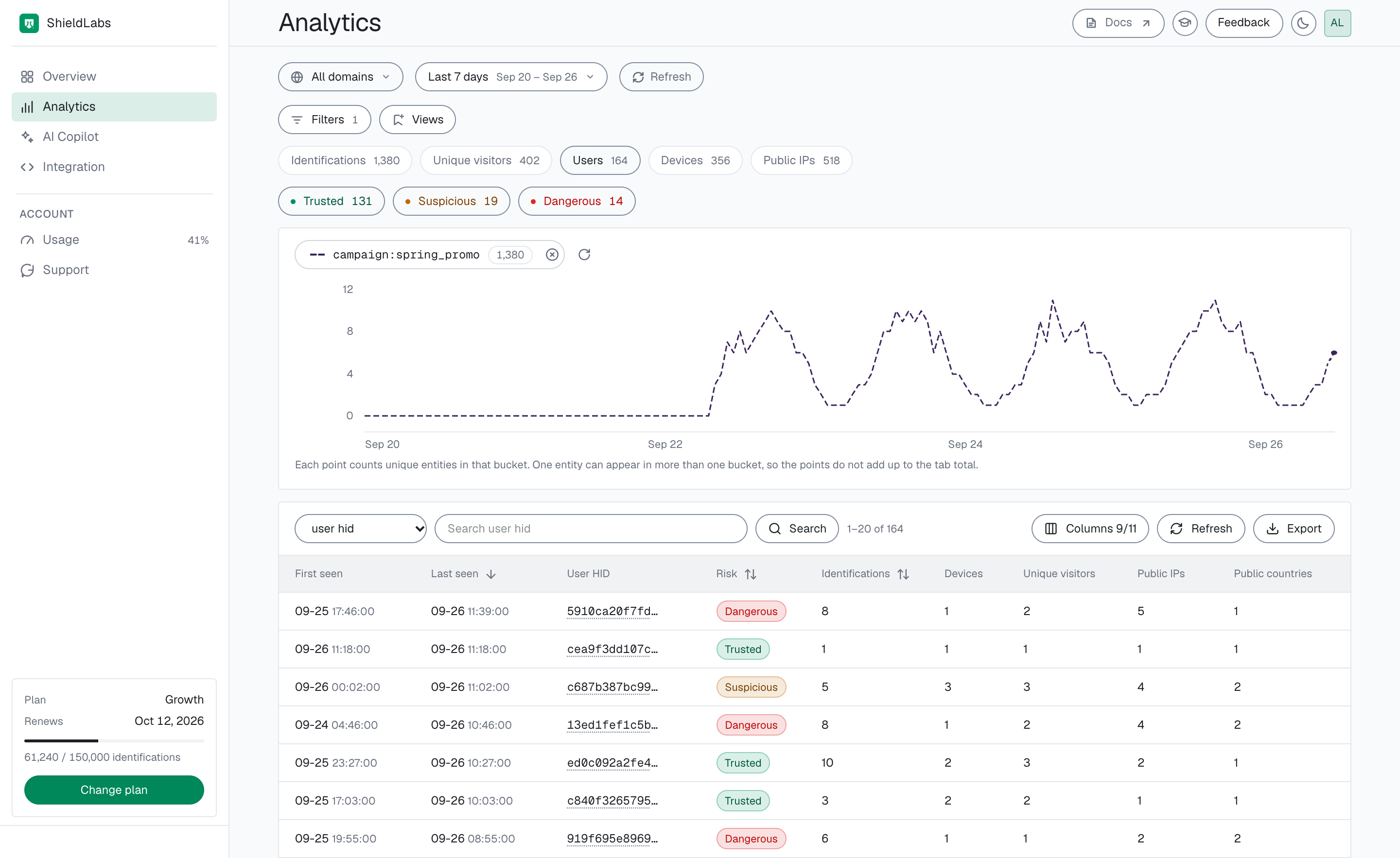The height and width of the screenshot is (858, 1400).
Task: Select the Users tab
Action: (600, 160)
